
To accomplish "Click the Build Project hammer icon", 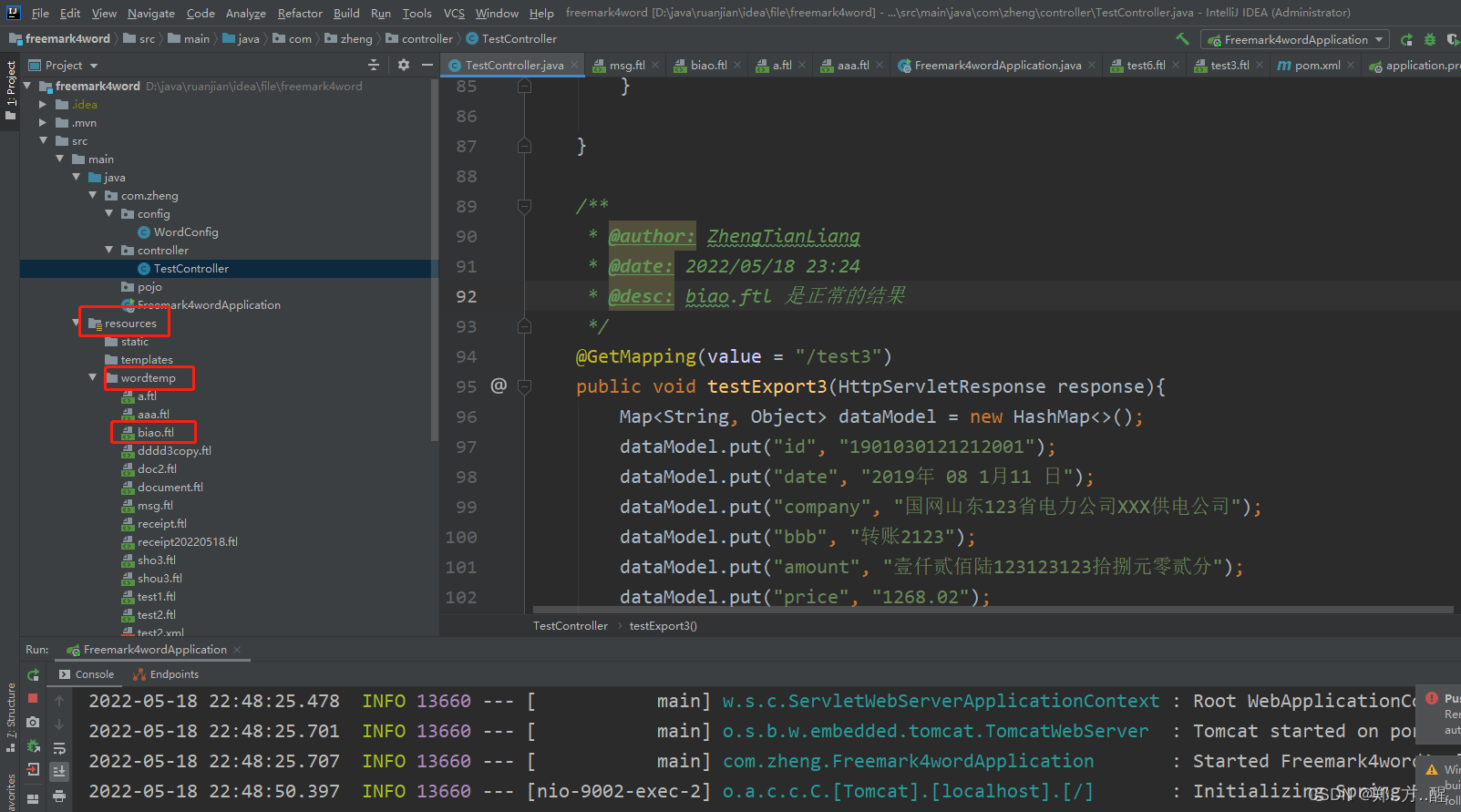I will point(1182,39).
